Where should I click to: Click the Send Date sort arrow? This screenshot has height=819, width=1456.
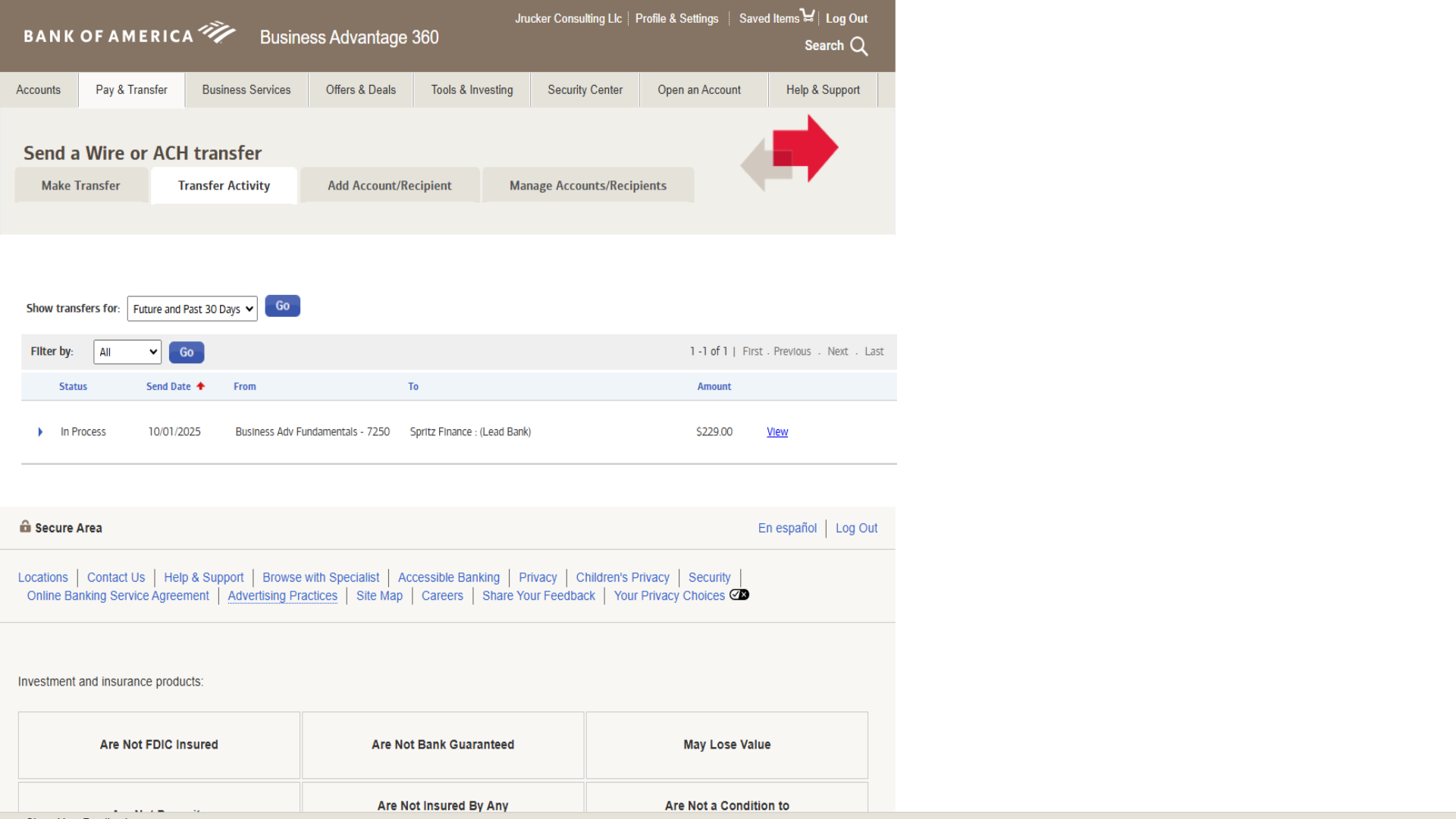pyautogui.click(x=201, y=386)
